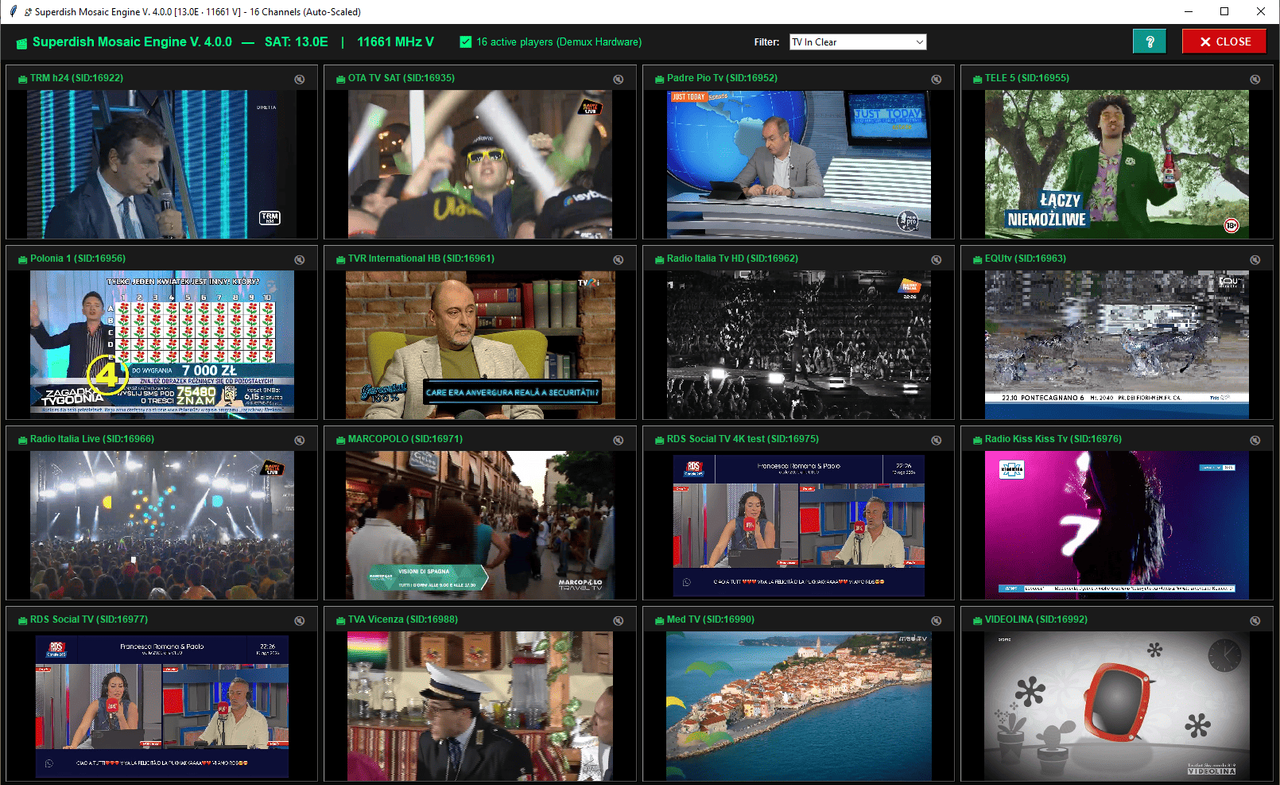This screenshot has height=785, width=1280.
Task: Click the TV icon beside Radio Italia Live
Action: (x=22, y=439)
